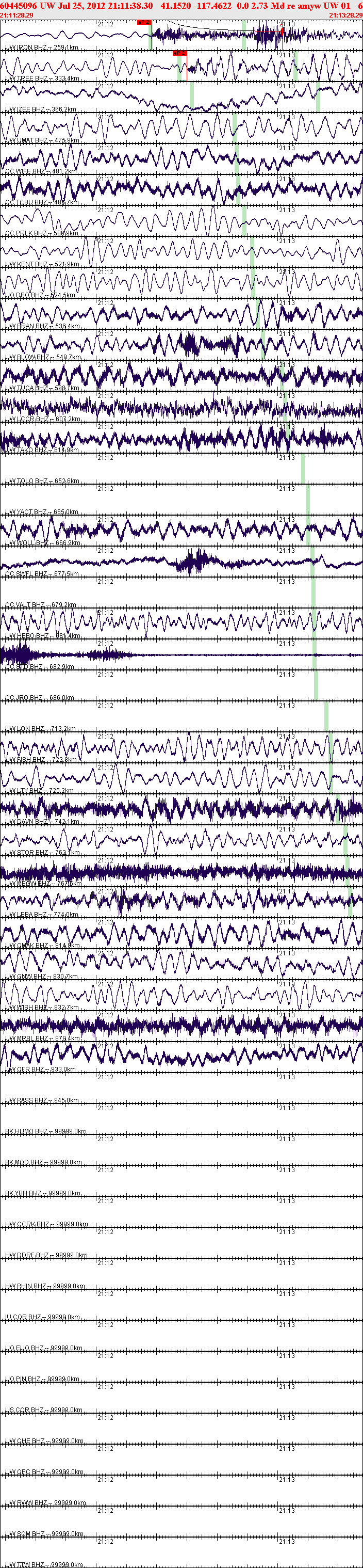The image size is (363, 1568).
Task: Select the UW OFR BHZ 933.0km label
Action: (x=41, y=1070)
